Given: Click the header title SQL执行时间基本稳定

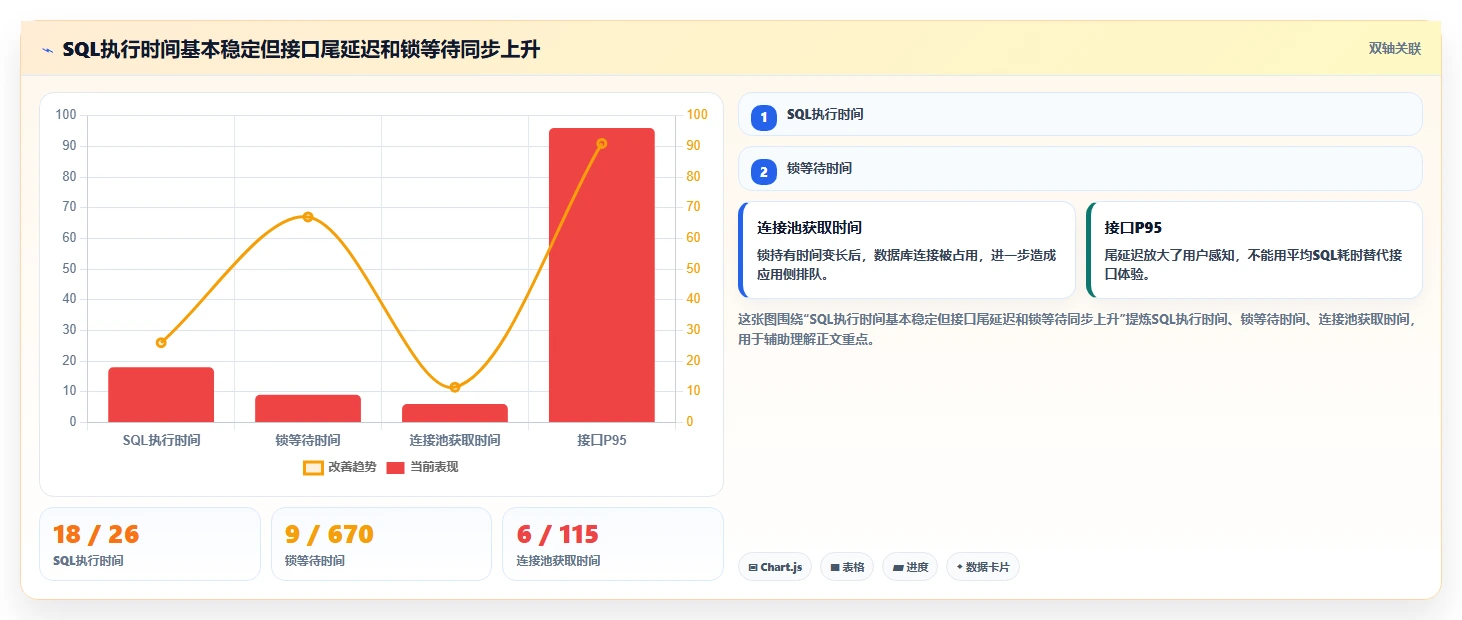Looking at the screenshot, I should click(x=301, y=49).
